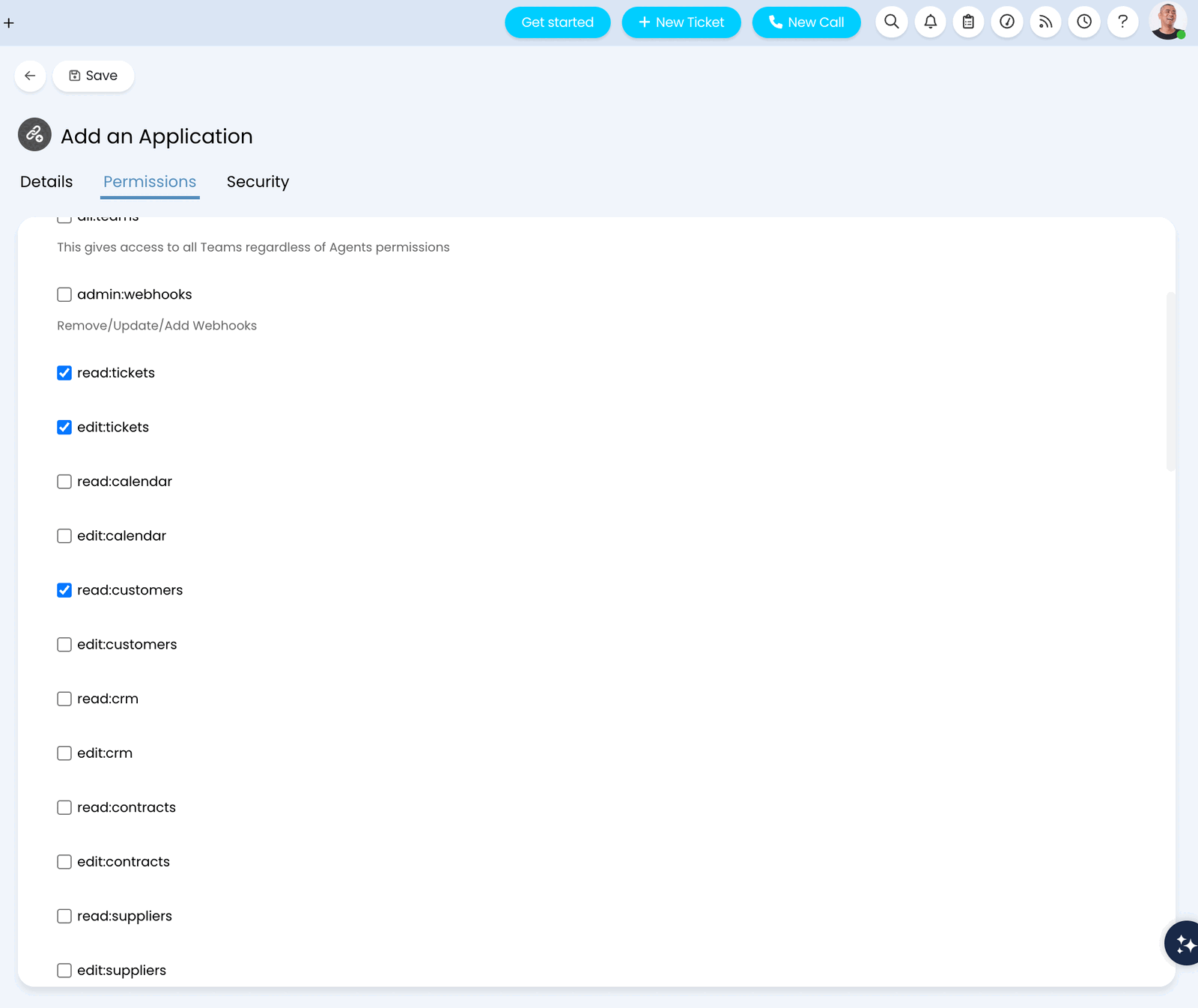The image size is (1198, 1008).
Task: Open the clock timesheet icon
Action: tap(1084, 22)
